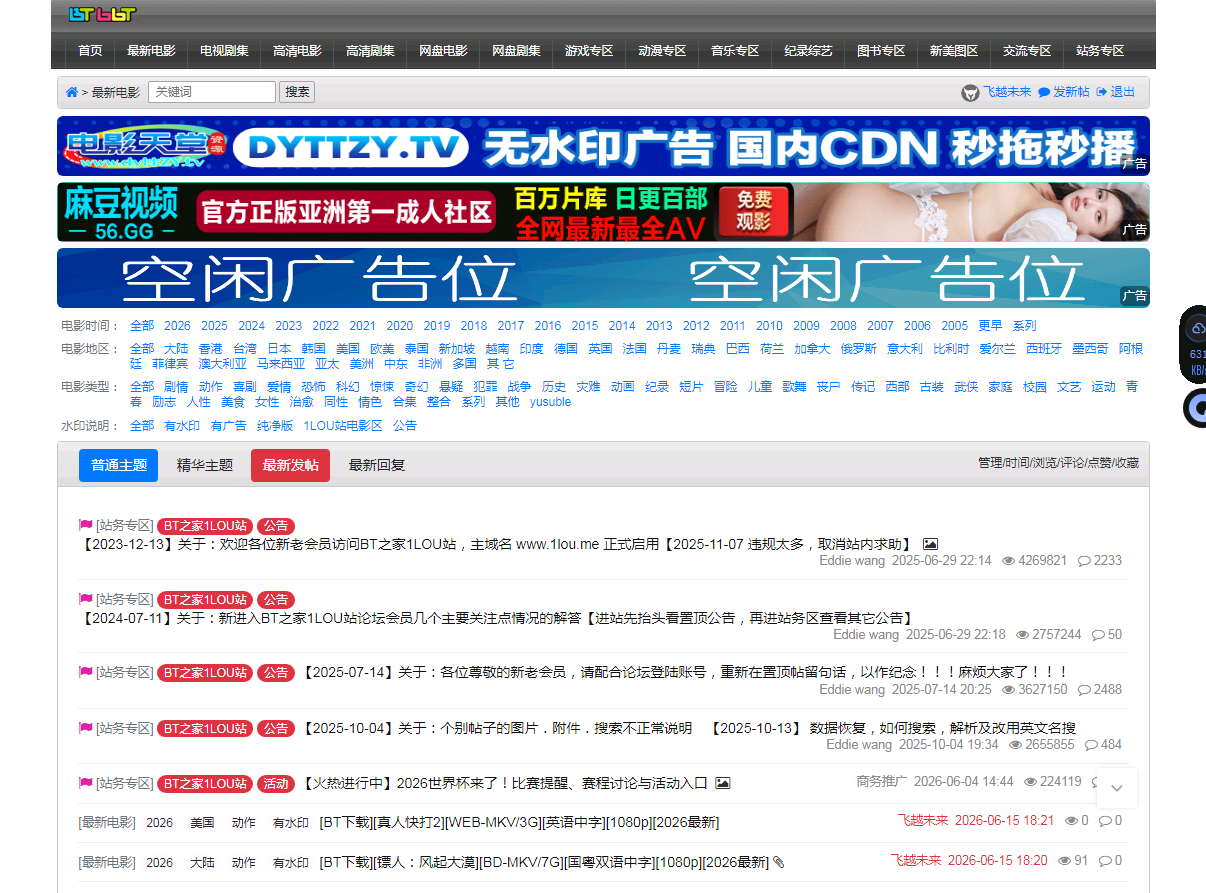Viewport: 1206px width, 893px height.
Task: Open 高清电影 in the navigation bar
Action: coord(297,51)
